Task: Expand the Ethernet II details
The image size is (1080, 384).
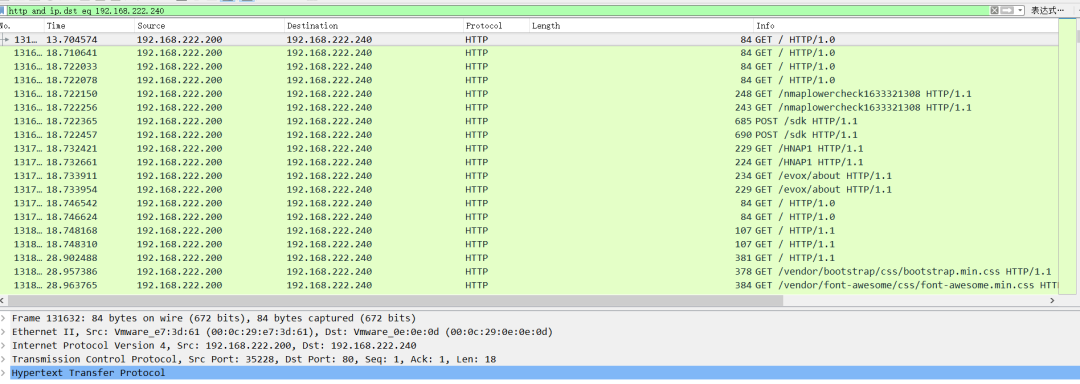Action: click(x=4, y=332)
